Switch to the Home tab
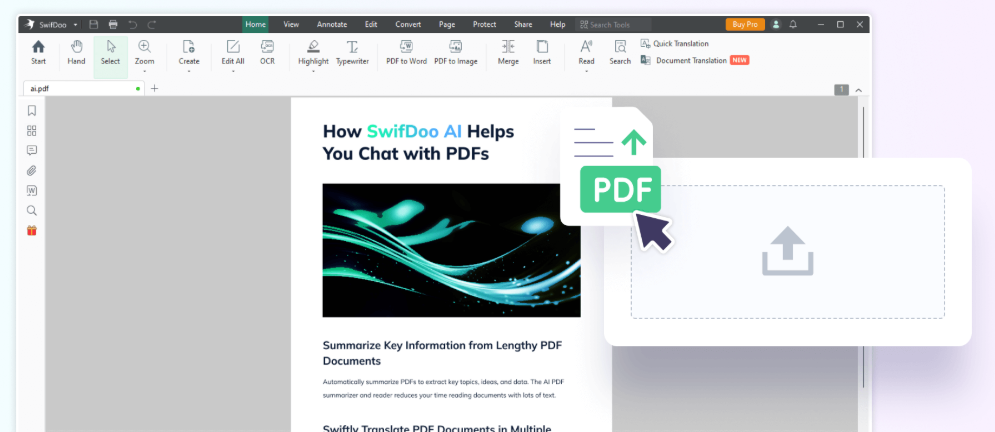 [255, 25]
